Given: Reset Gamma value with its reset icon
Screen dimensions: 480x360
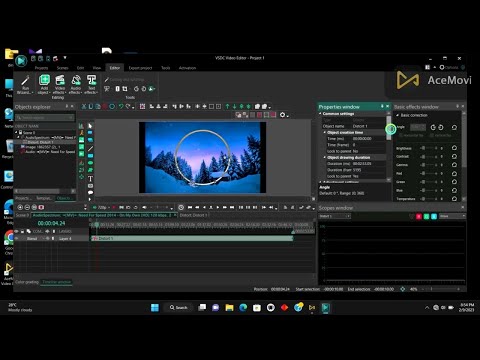Looking at the screenshot, I should 454,165.
